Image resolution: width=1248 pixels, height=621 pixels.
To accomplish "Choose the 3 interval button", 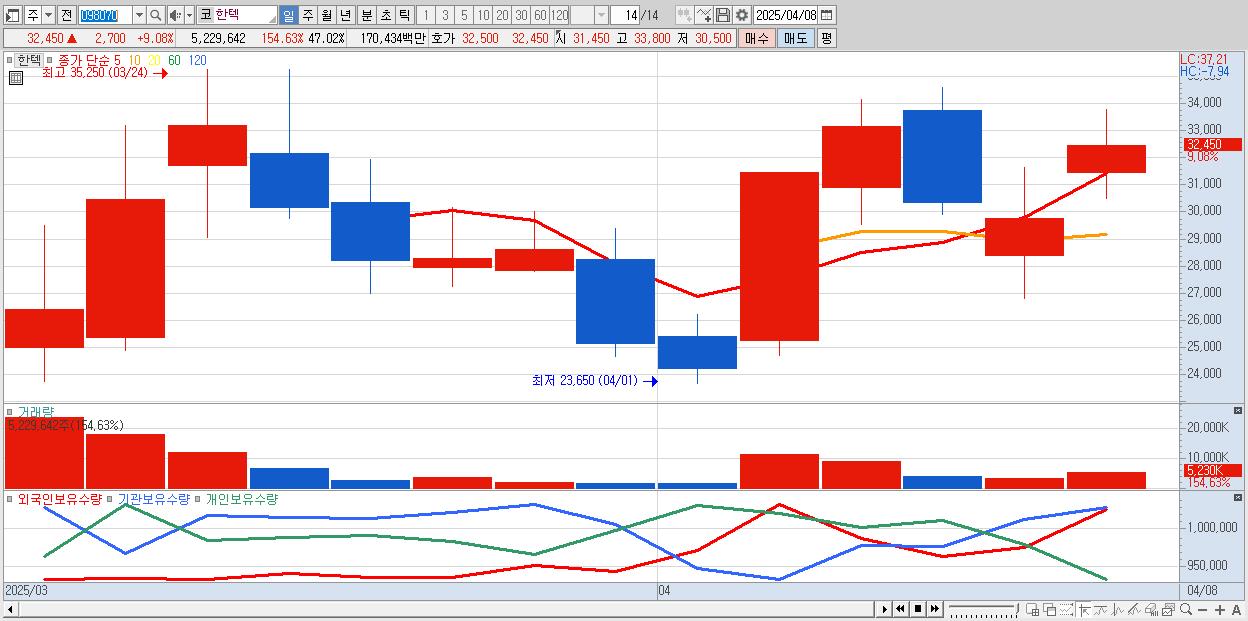I will pos(445,15).
